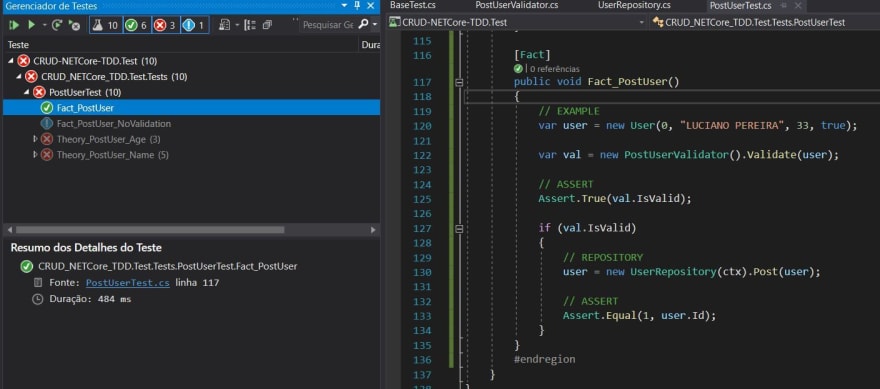Switch to PostUserValidator.cs tab
This screenshot has width=880, height=389.
517,6
